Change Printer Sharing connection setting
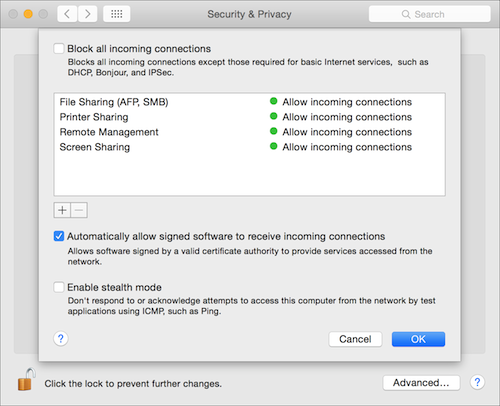Viewport: 500px width, 406px height. coord(341,117)
